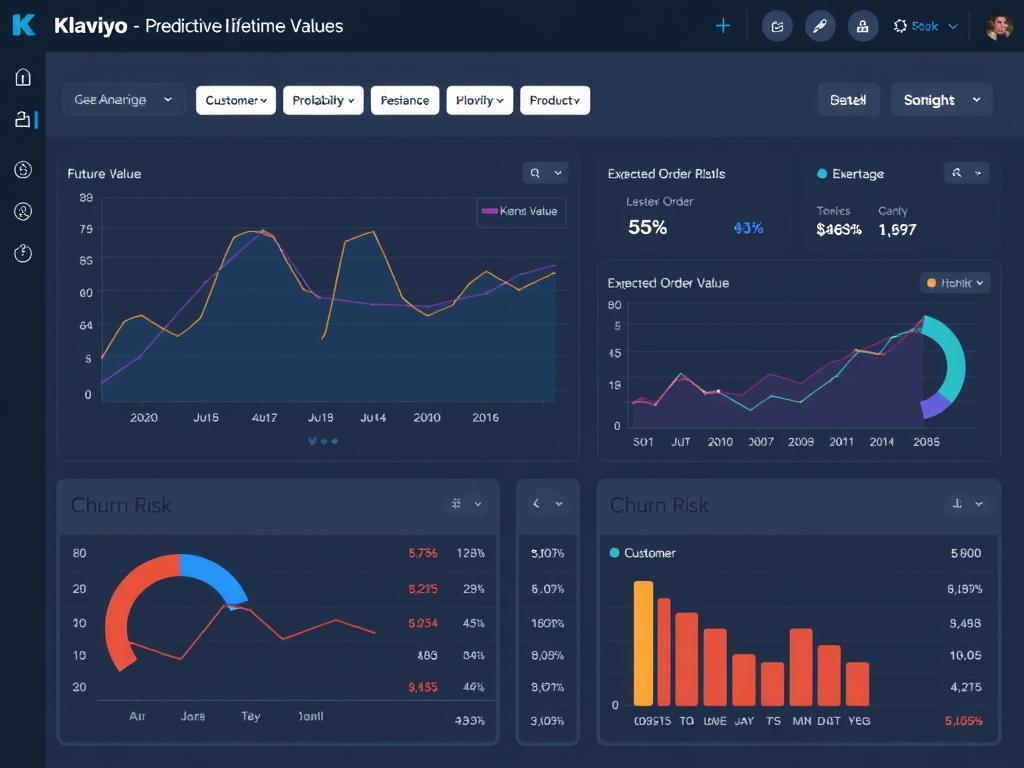This screenshot has height=768, width=1024.
Task: Toggle the Kent Value legend in Future Value chart
Action: pyautogui.click(x=520, y=211)
